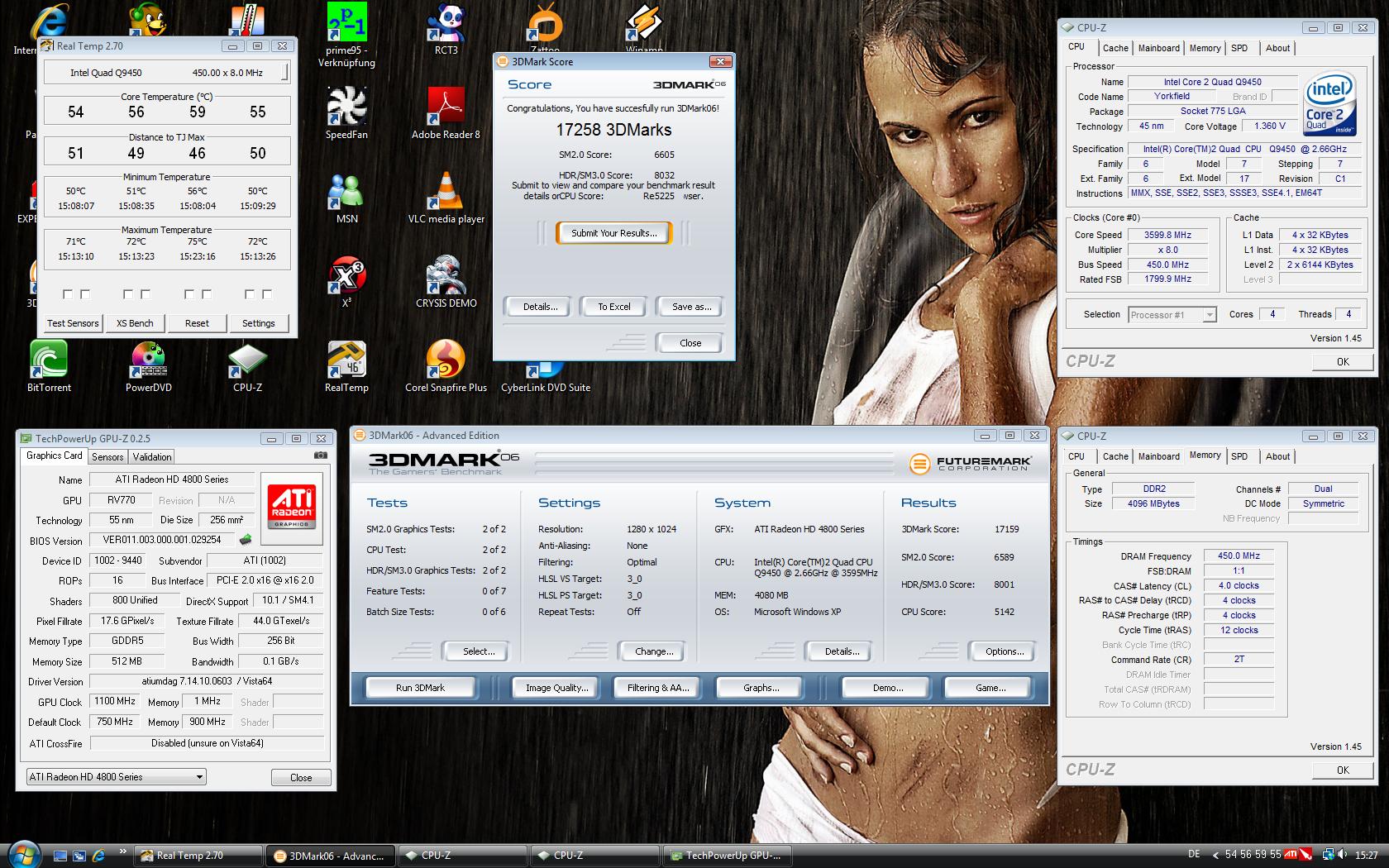Image resolution: width=1389 pixels, height=868 pixels.
Task: Expand the Processor #1 selection dropdown
Action: [1209, 315]
